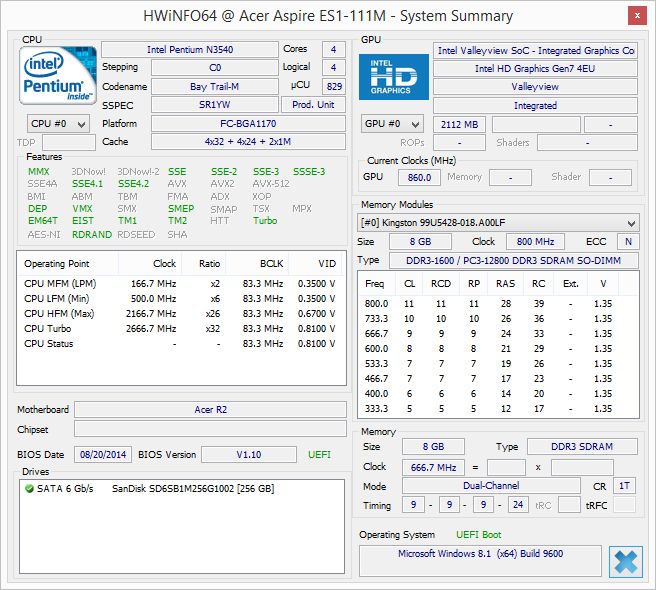Screen dimensions: 656x590
Task: Click the SSE4.2 feature flag
Action: [x=133, y=184]
